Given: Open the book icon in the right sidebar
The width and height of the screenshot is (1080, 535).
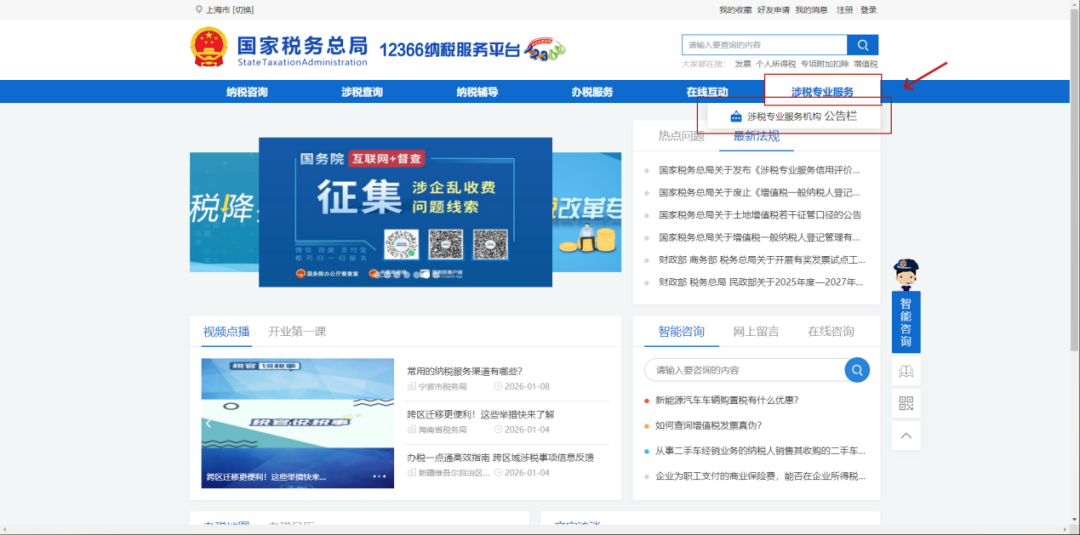Looking at the screenshot, I should tap(906, 371).
